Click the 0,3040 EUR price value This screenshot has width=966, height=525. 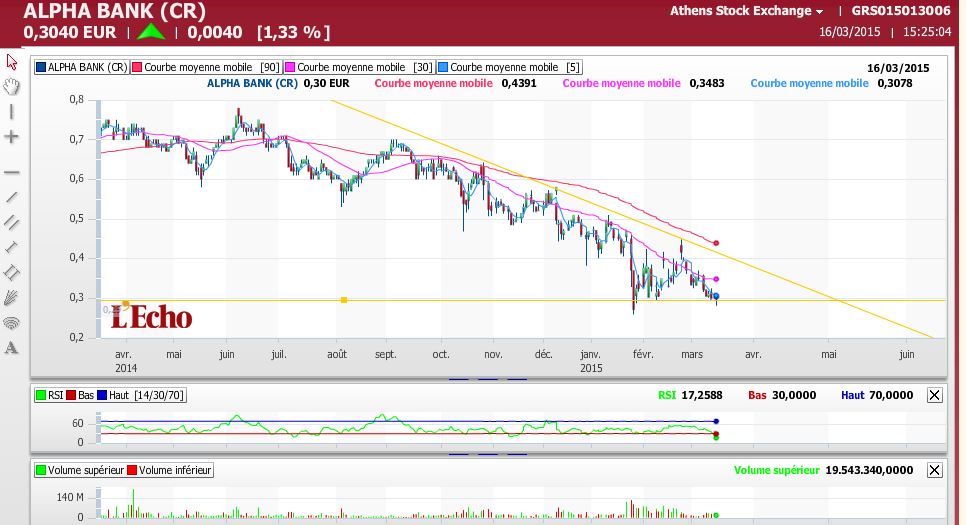69,32
